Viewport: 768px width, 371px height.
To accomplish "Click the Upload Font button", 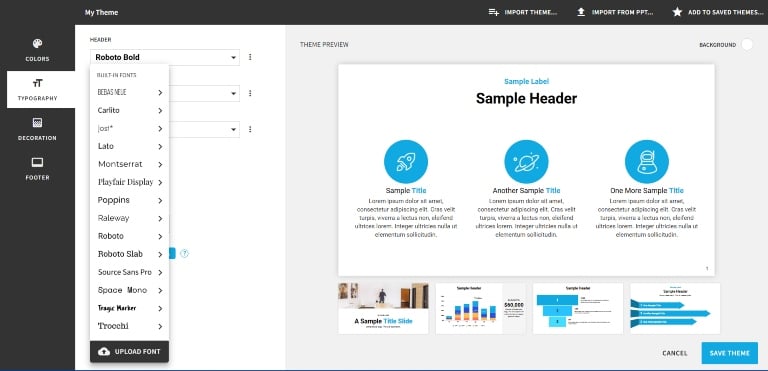I will (130, 352).
